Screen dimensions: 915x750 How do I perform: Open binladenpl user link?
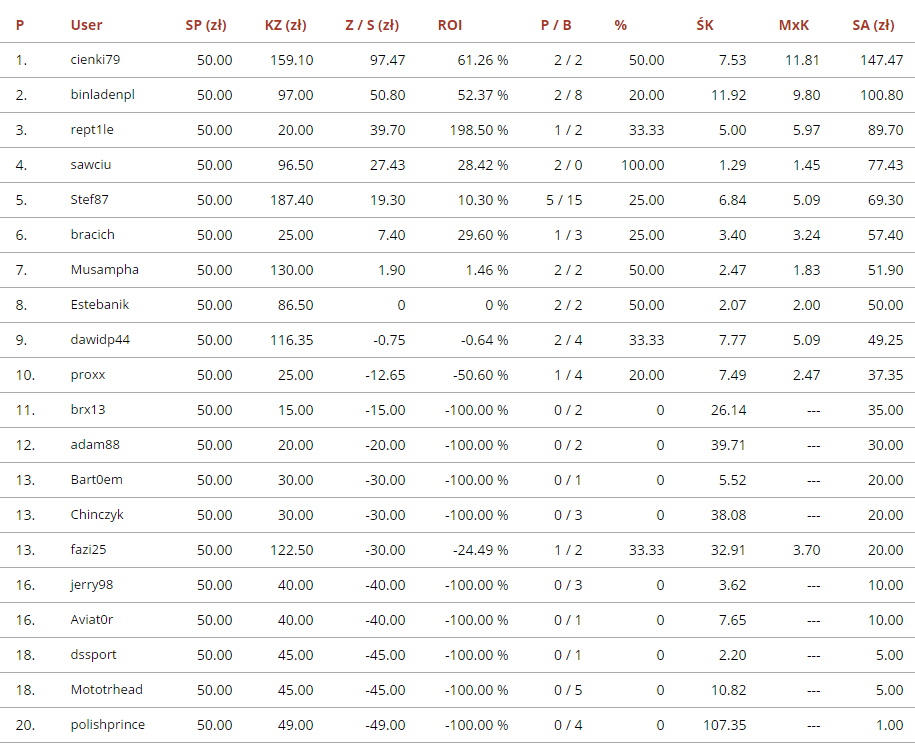pyautogui.click(x=102, y=95)
